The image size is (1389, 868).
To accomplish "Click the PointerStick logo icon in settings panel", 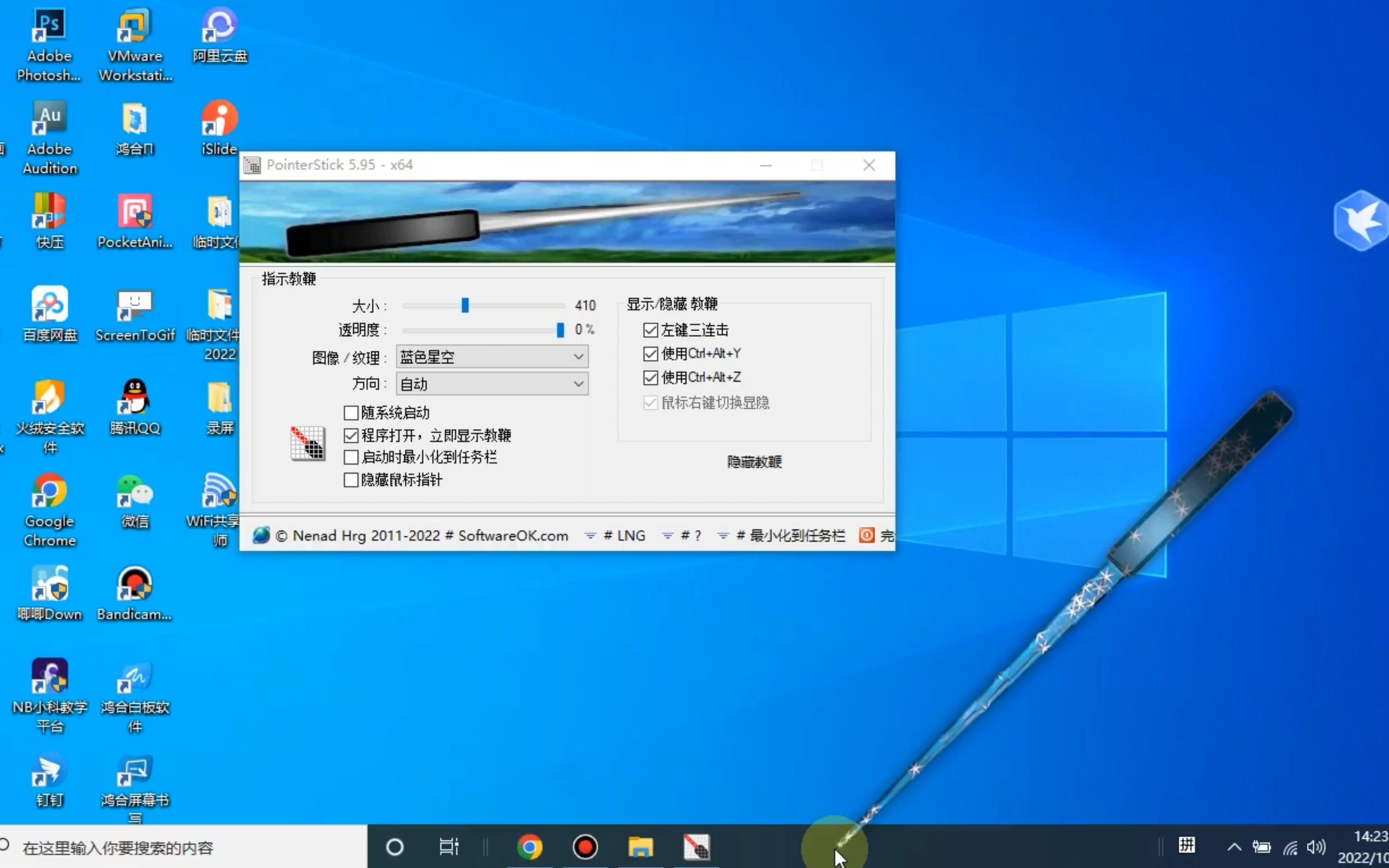I will click(x=307, y=443).
